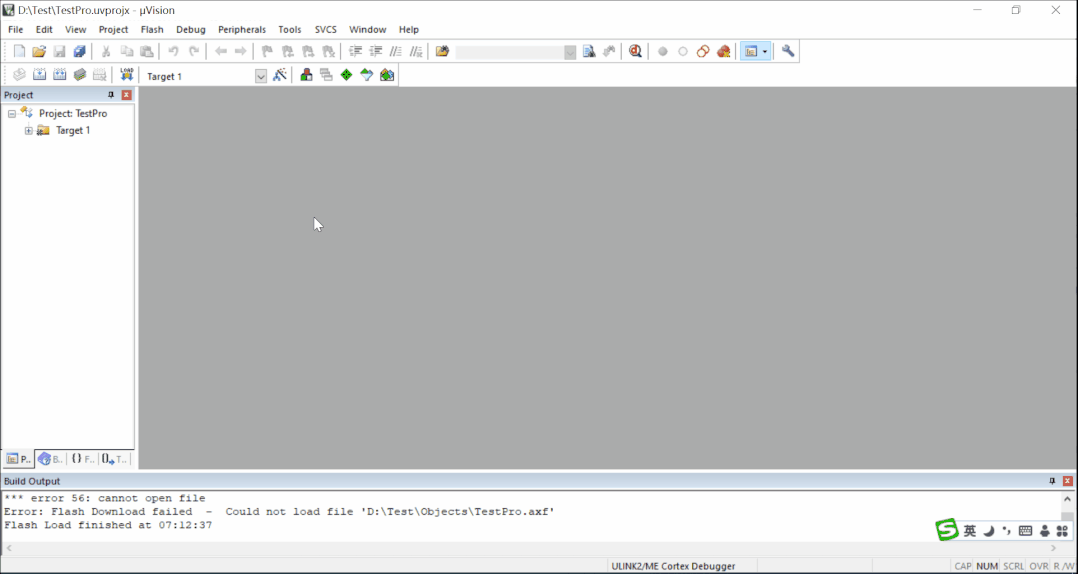
Task: Click the Sogou IME 'S' icon
Action: (947, 530)
